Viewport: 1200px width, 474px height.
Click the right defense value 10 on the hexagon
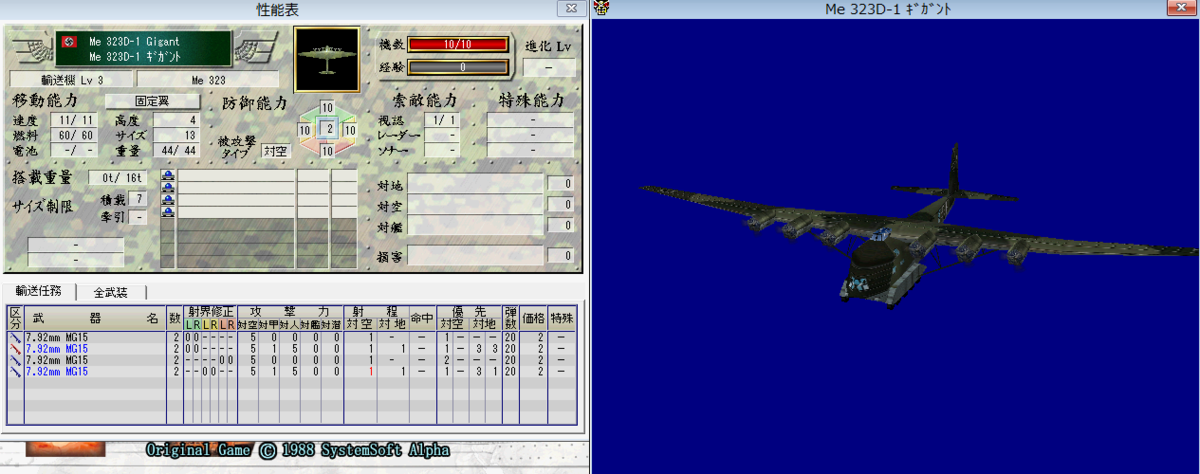pos(350,130)
